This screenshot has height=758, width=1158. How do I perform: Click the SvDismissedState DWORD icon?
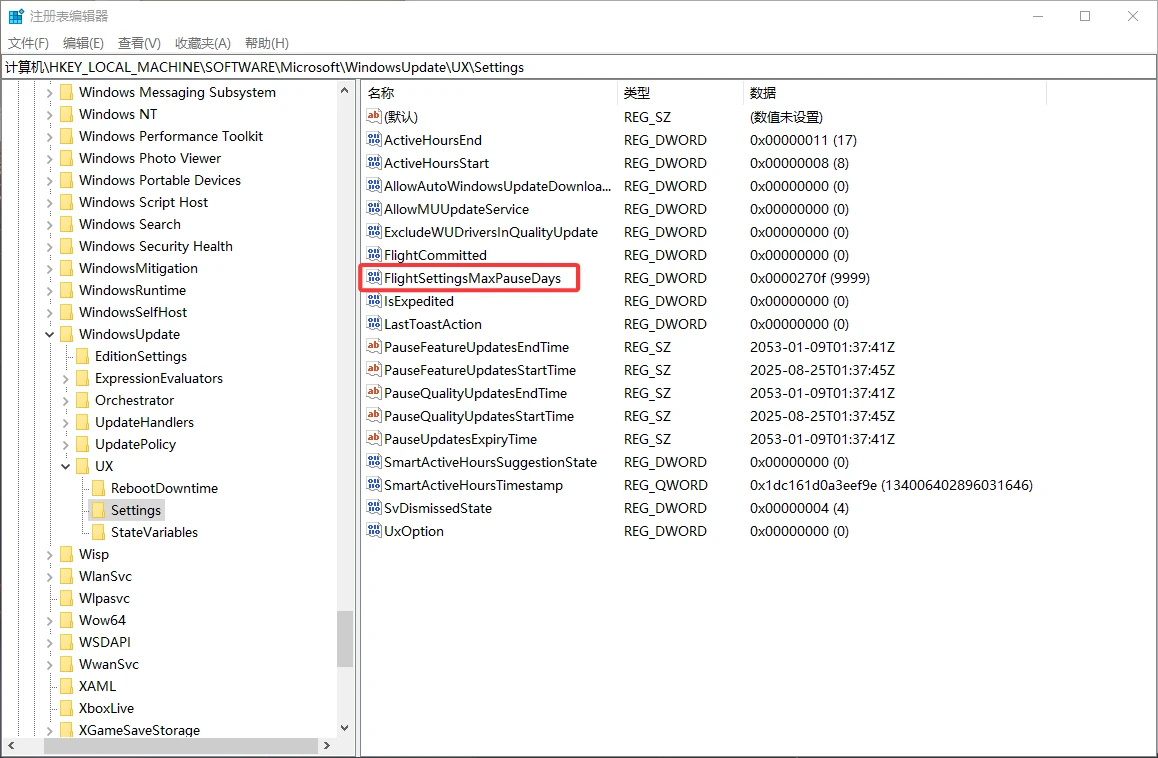[374, 507]
